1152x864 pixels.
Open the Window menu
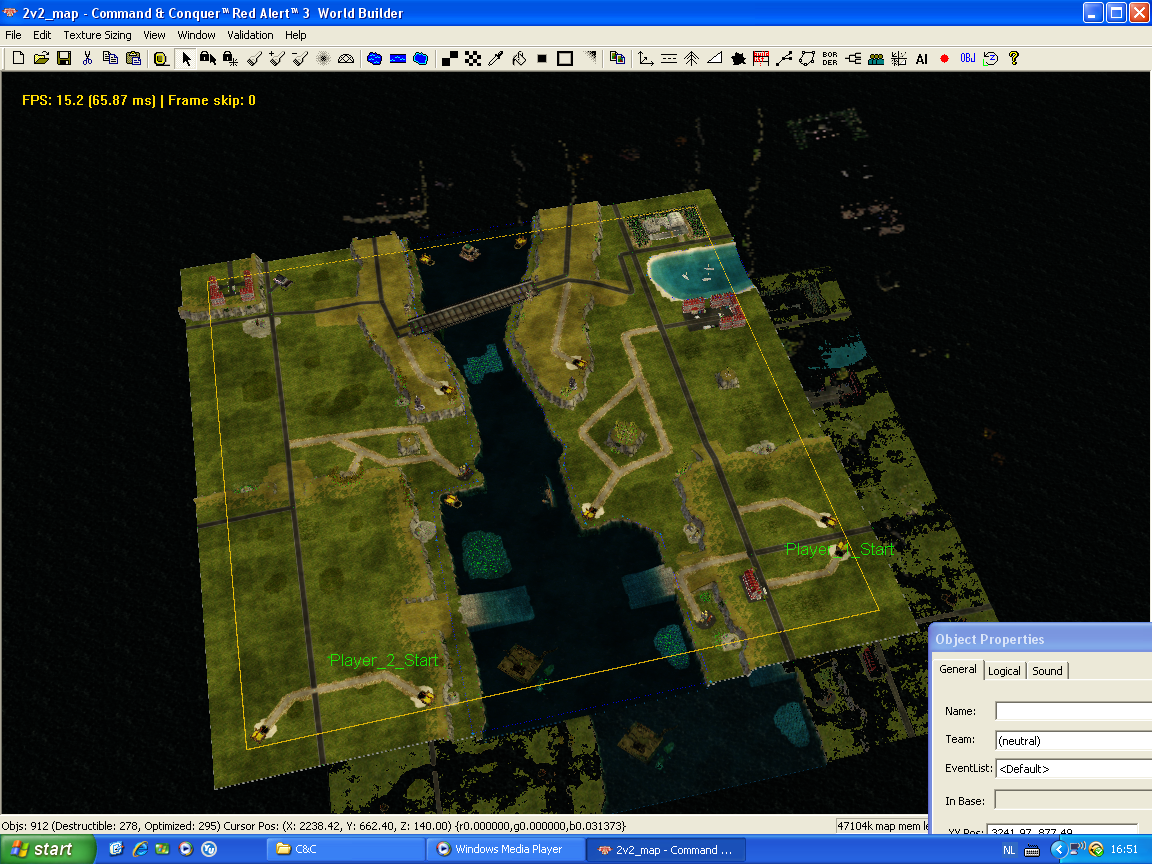(x=196, y=35)
